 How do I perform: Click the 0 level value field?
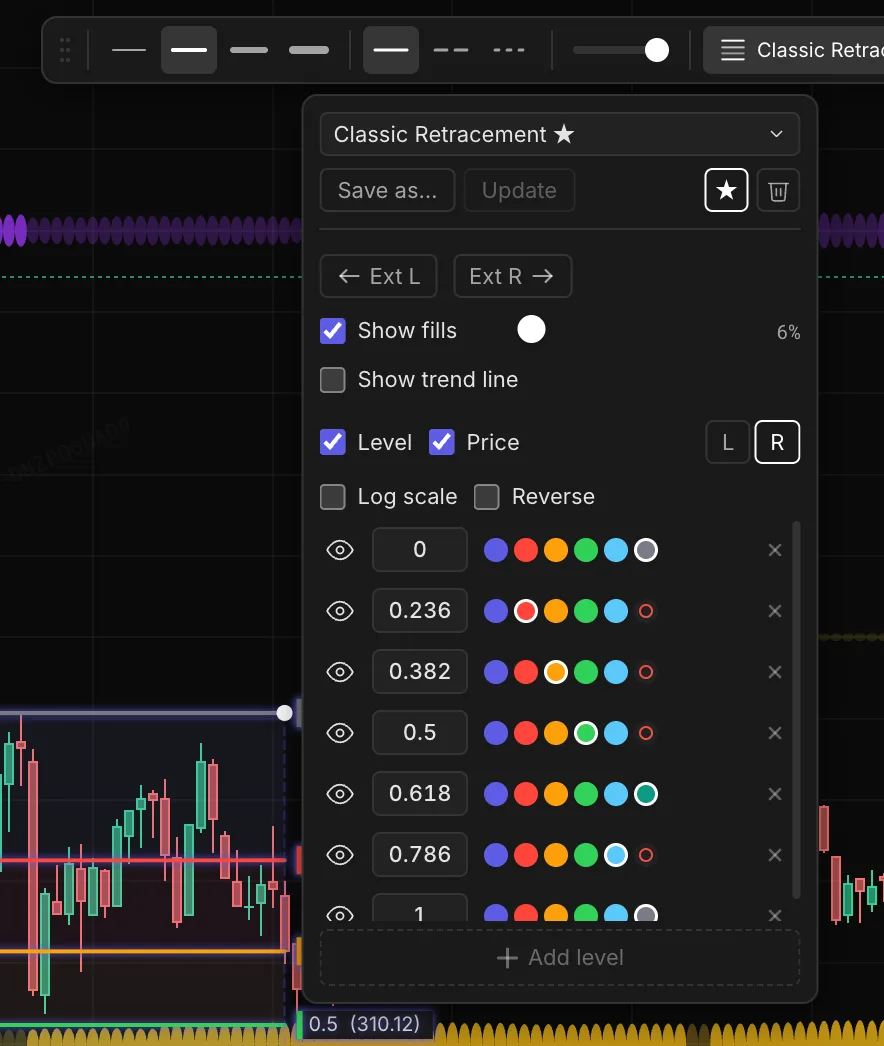click(x=420, y=550)
